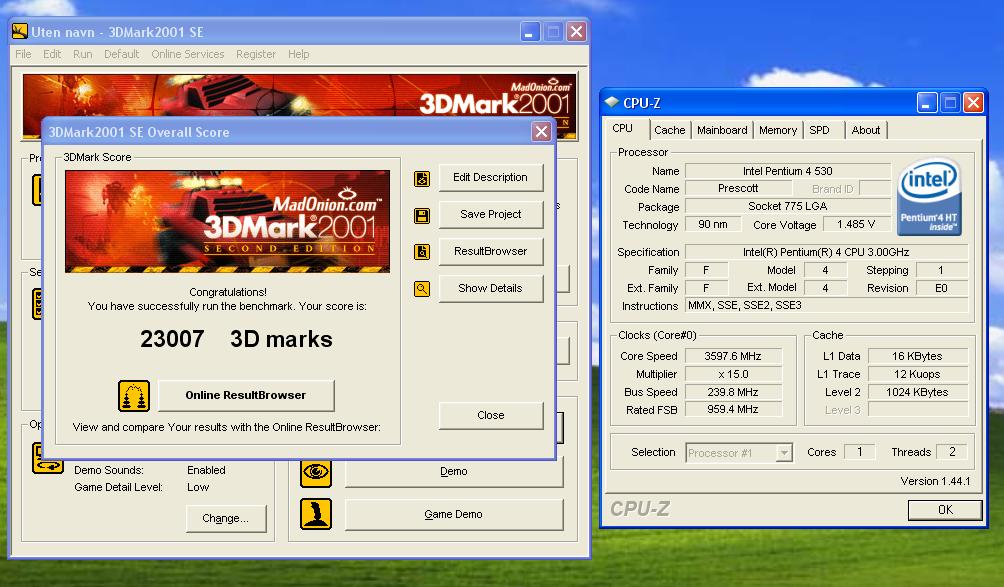Click the Intel Pentium 4 HT logo

pyautogui.click(x=929, y=197)
